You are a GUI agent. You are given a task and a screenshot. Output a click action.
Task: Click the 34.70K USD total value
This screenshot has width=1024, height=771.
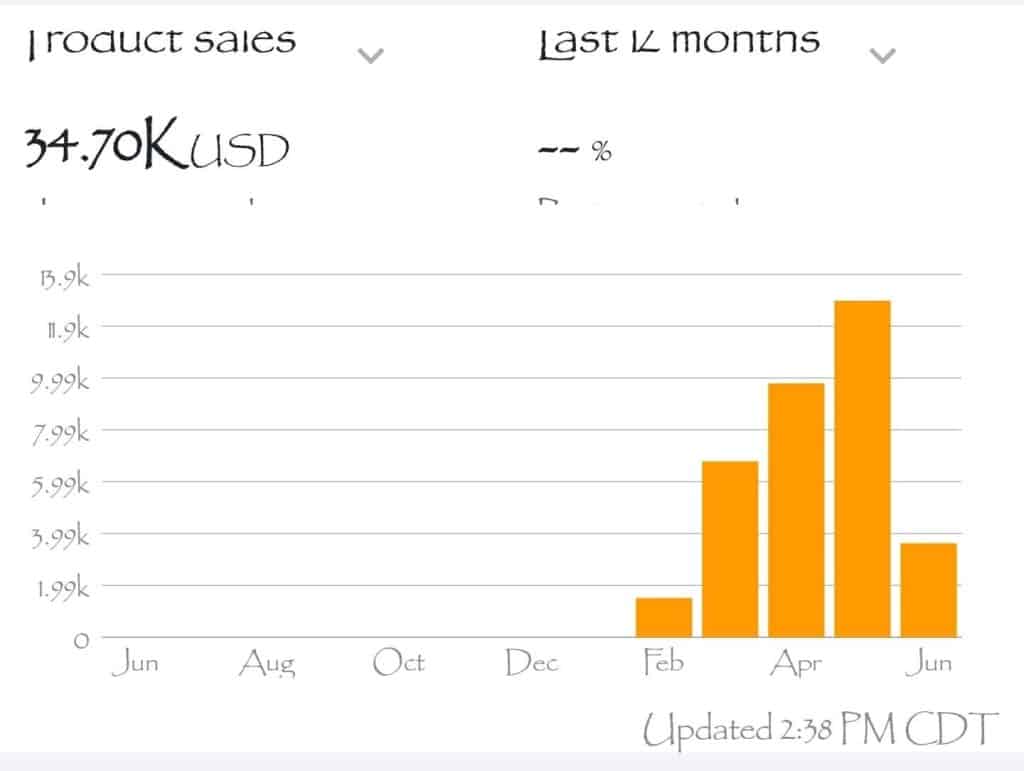(x=157, y=143)
